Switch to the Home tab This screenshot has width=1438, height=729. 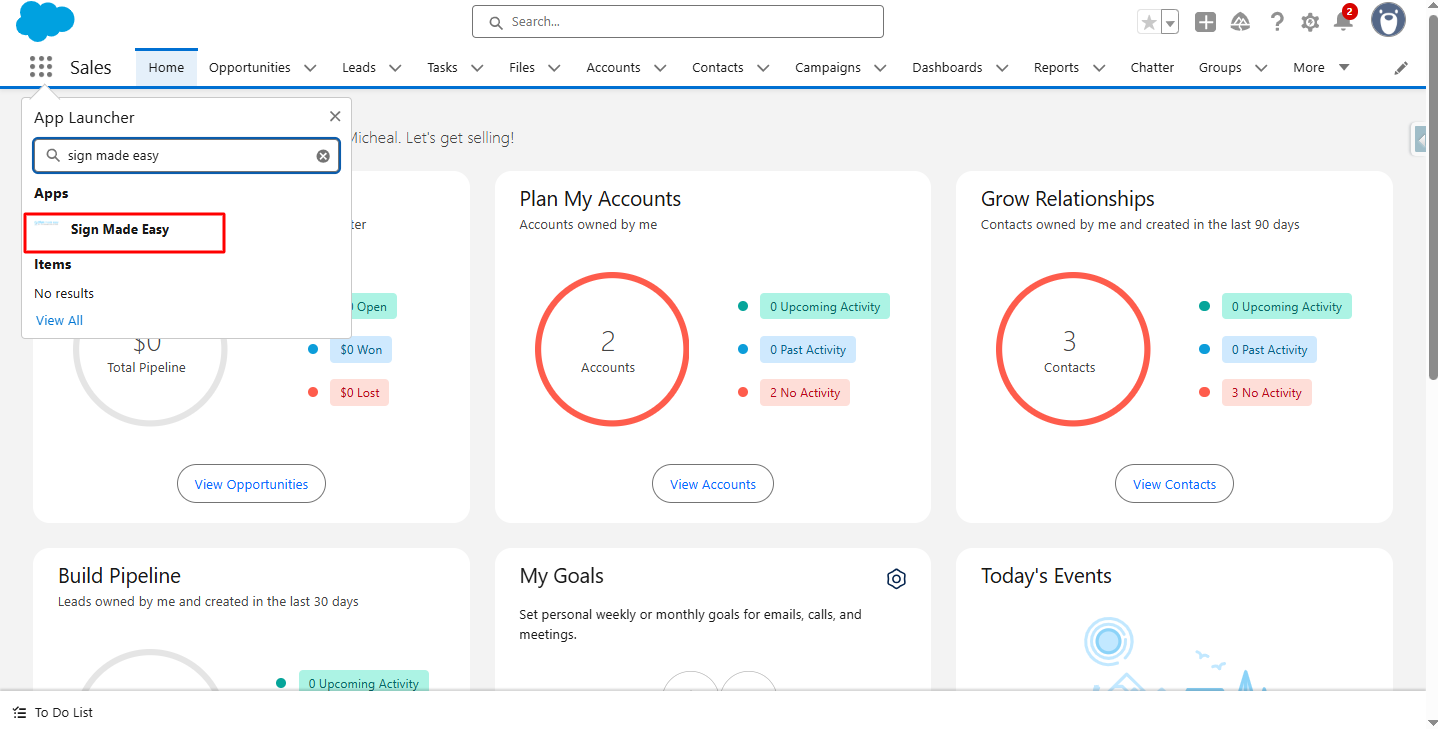coord(166,68)
